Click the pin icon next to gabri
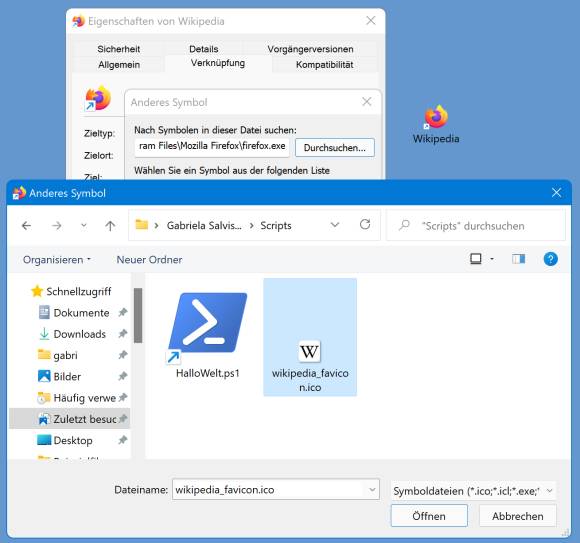 pyautogui.click(x=123, y=355)
